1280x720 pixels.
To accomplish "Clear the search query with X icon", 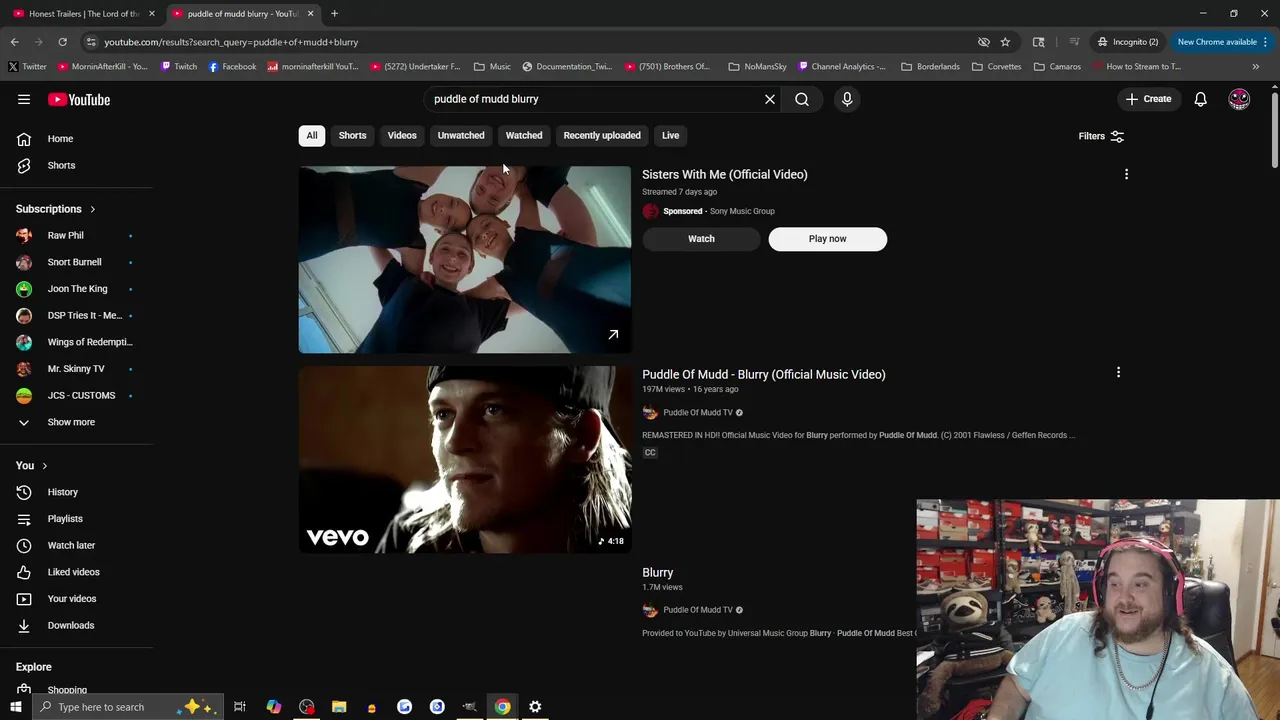I will 770,99.
